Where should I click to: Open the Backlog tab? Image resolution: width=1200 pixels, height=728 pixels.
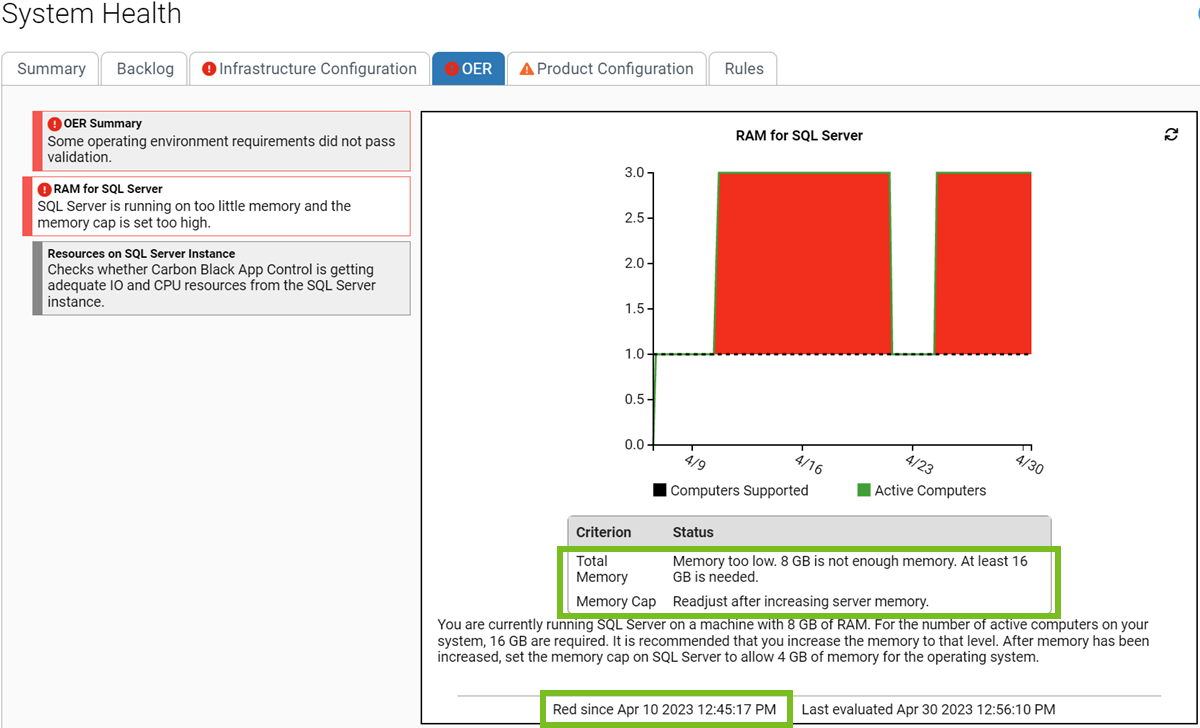(143, 68)
